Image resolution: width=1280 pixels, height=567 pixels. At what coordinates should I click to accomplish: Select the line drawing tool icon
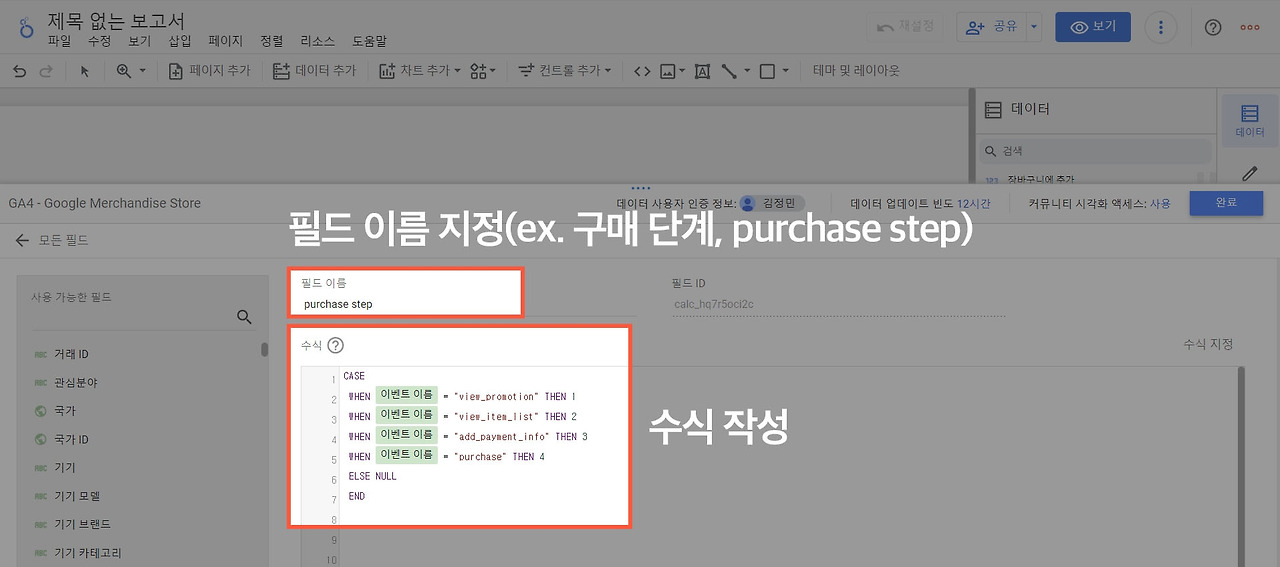point(729,71)
